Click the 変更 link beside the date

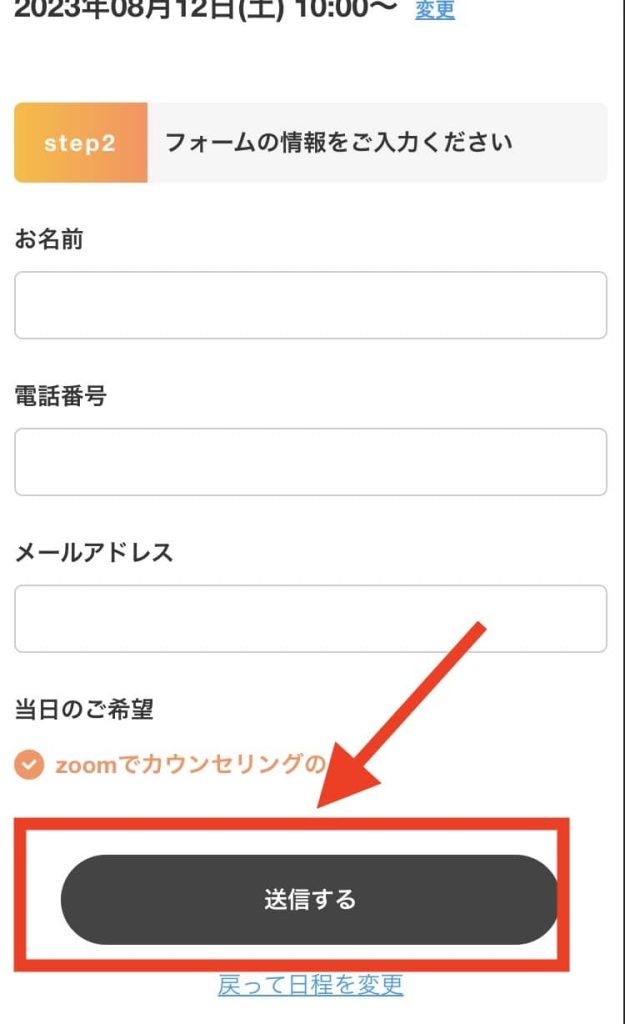click(435, 11)
